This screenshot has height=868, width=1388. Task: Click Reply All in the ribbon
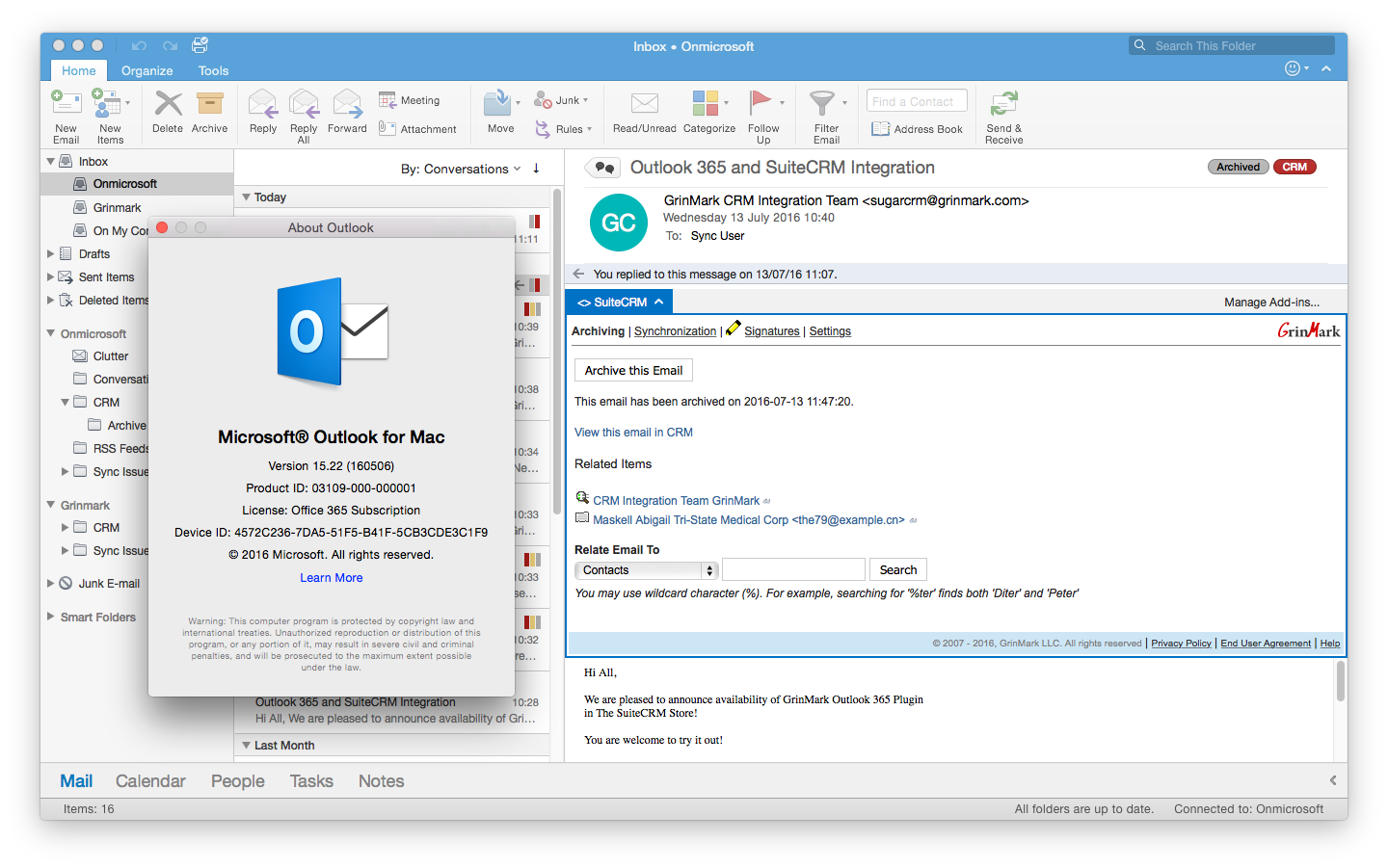click(x=304, y=116)
